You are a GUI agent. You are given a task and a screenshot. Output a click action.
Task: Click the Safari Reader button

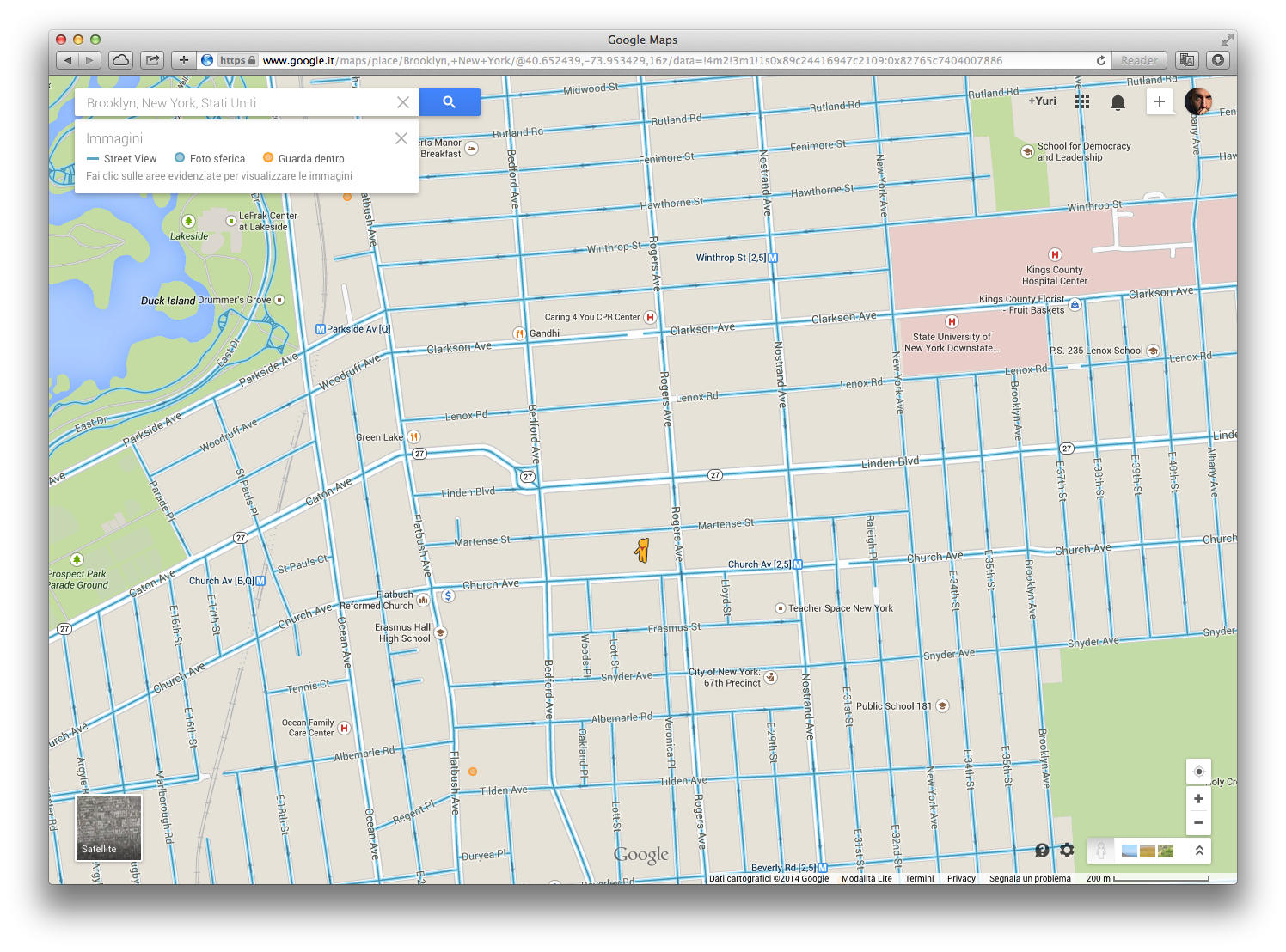point(1139,60)
